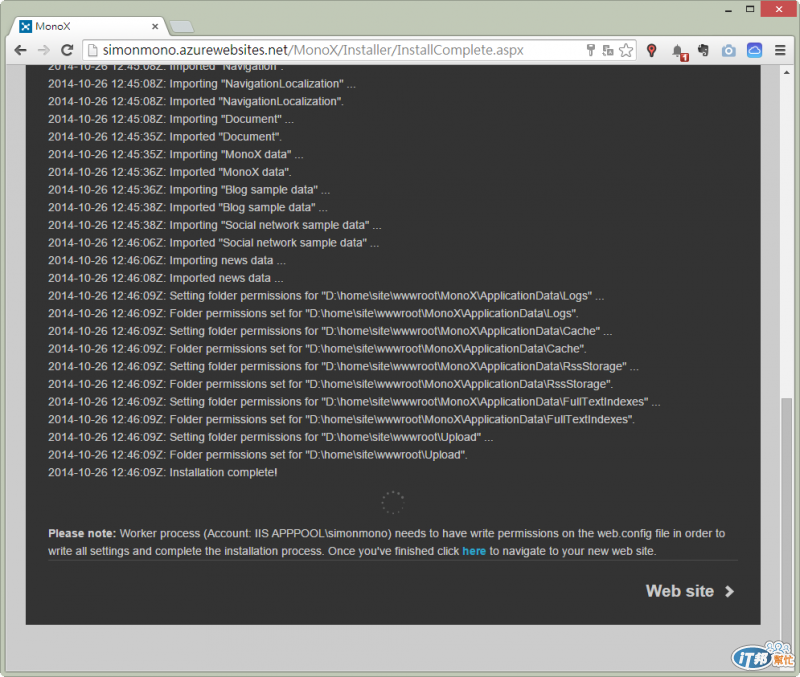This screenshot has height=677, width=800.
Task: Click the page icon in the address bar
Action: coord(92,50)
